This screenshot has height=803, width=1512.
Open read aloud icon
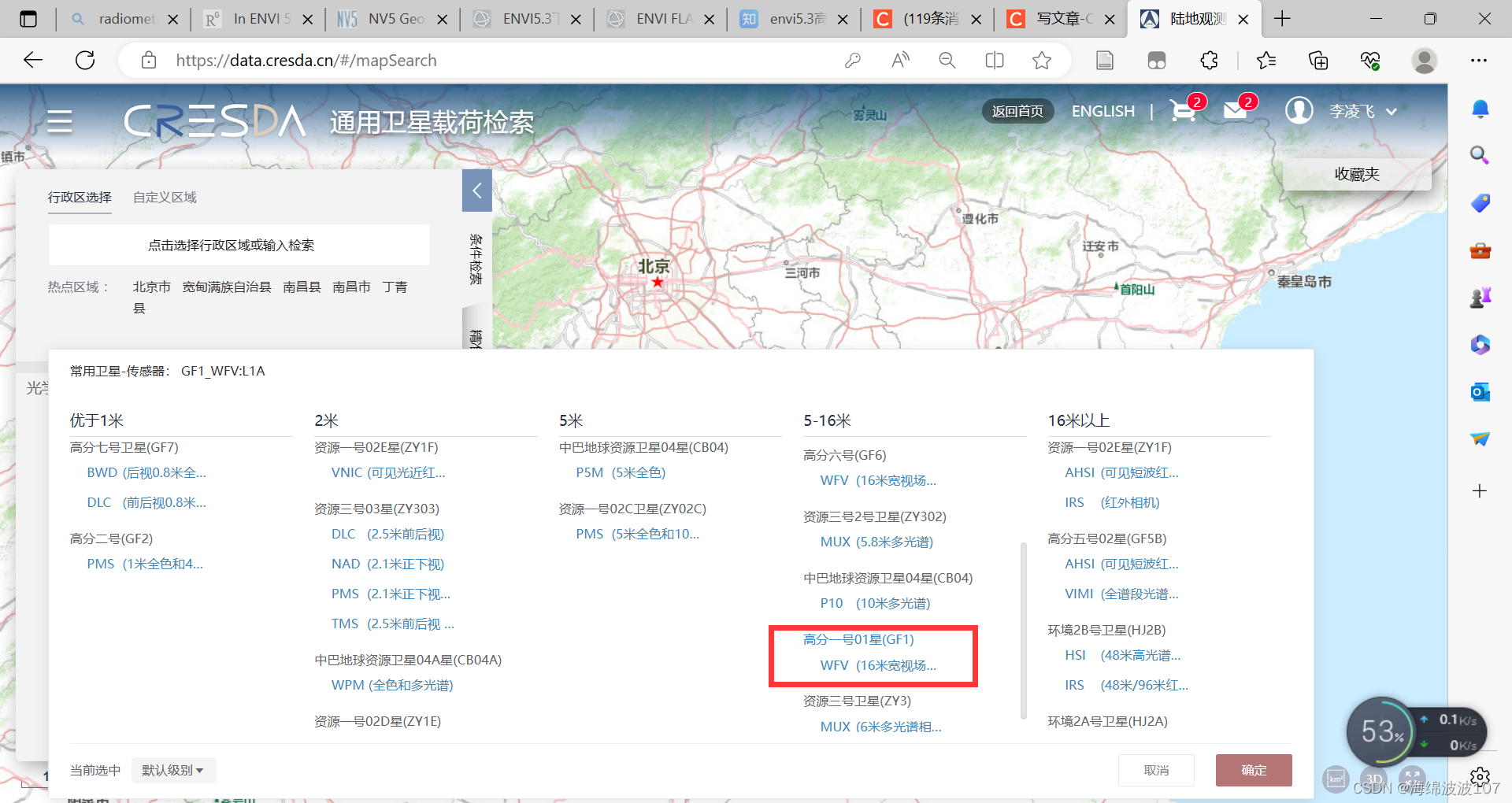click(x=900, y=60)
